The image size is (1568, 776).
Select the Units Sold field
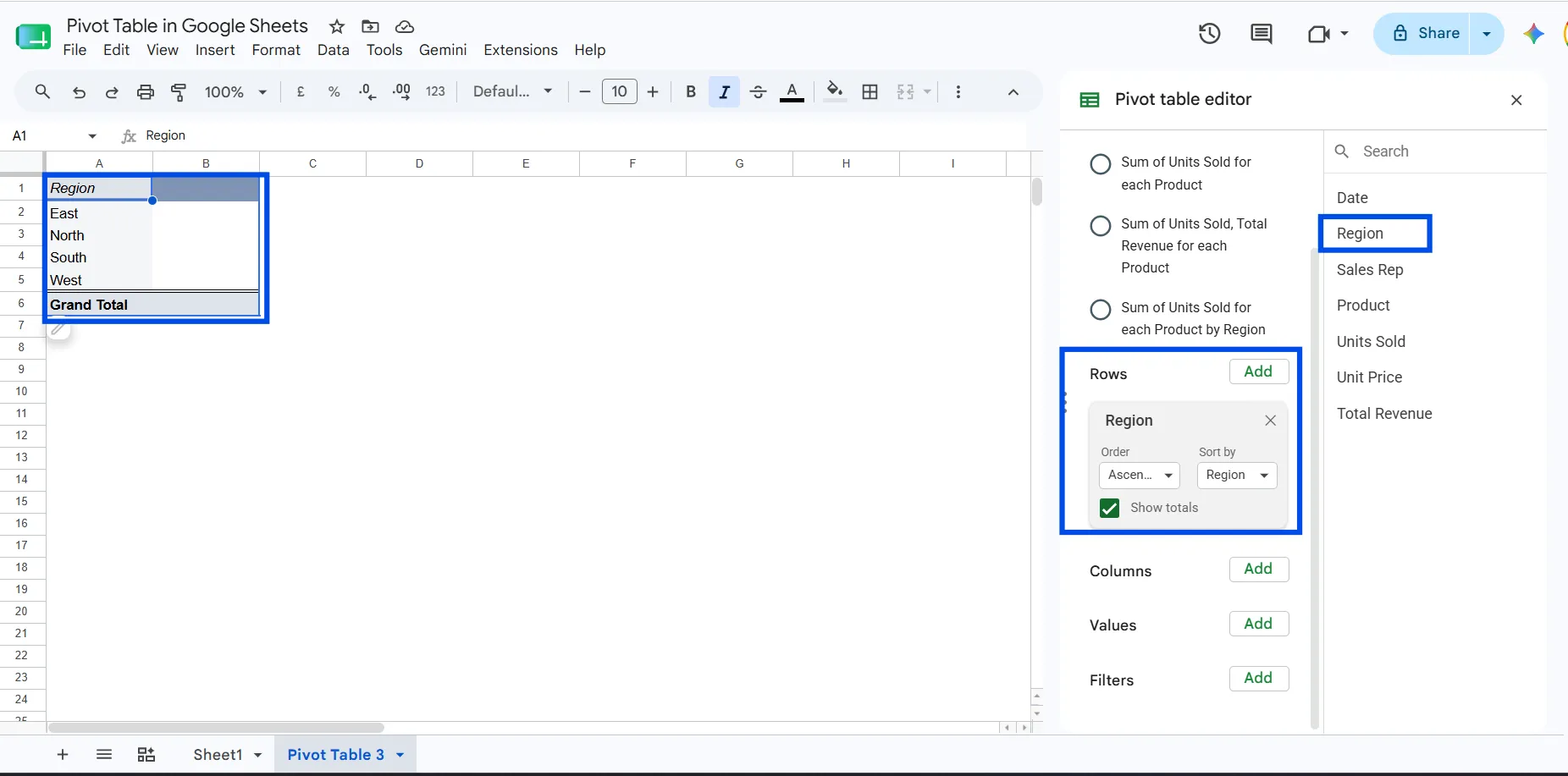click(1371, 342)
